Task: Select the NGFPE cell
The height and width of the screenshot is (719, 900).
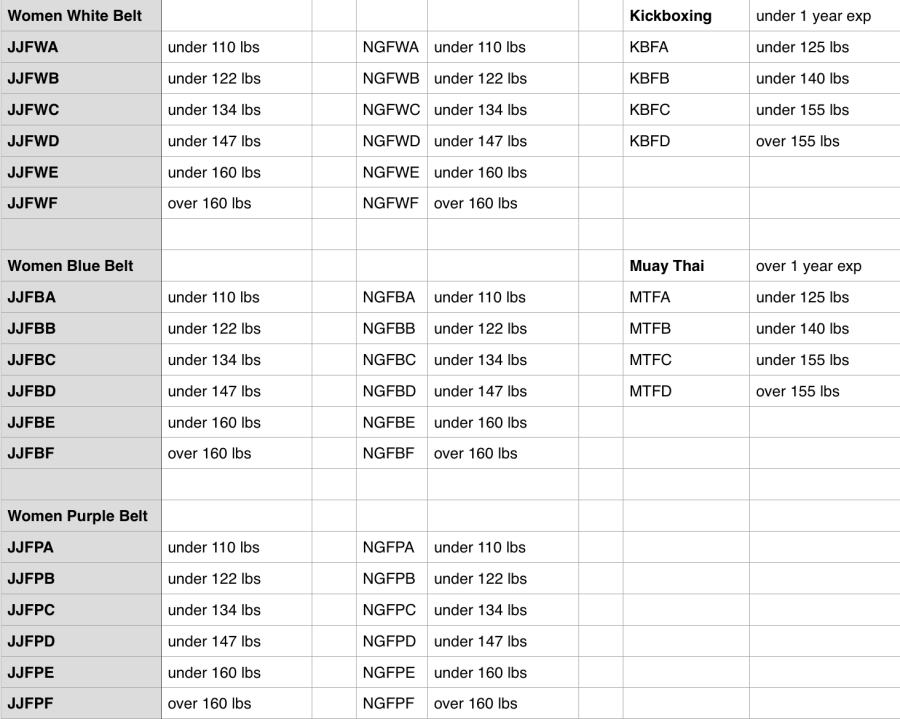Action: click(x=390, y=673)
